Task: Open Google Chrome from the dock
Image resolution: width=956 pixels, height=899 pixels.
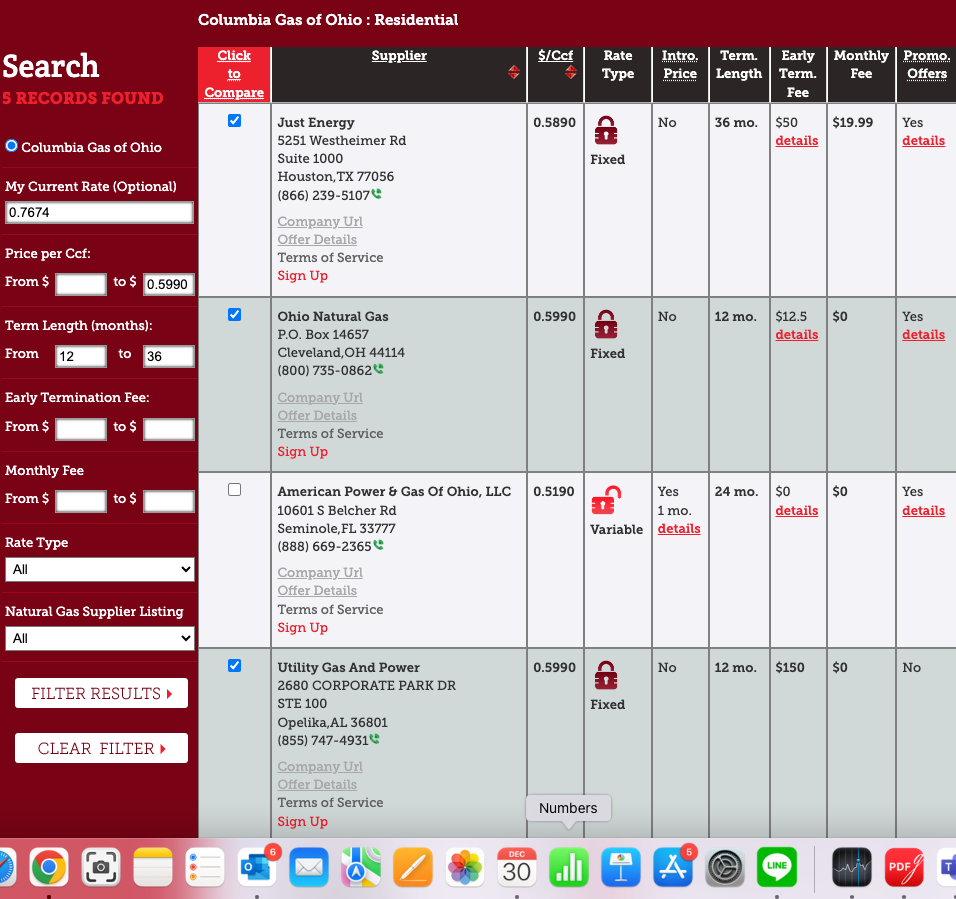Action: (x=49, y=867)
